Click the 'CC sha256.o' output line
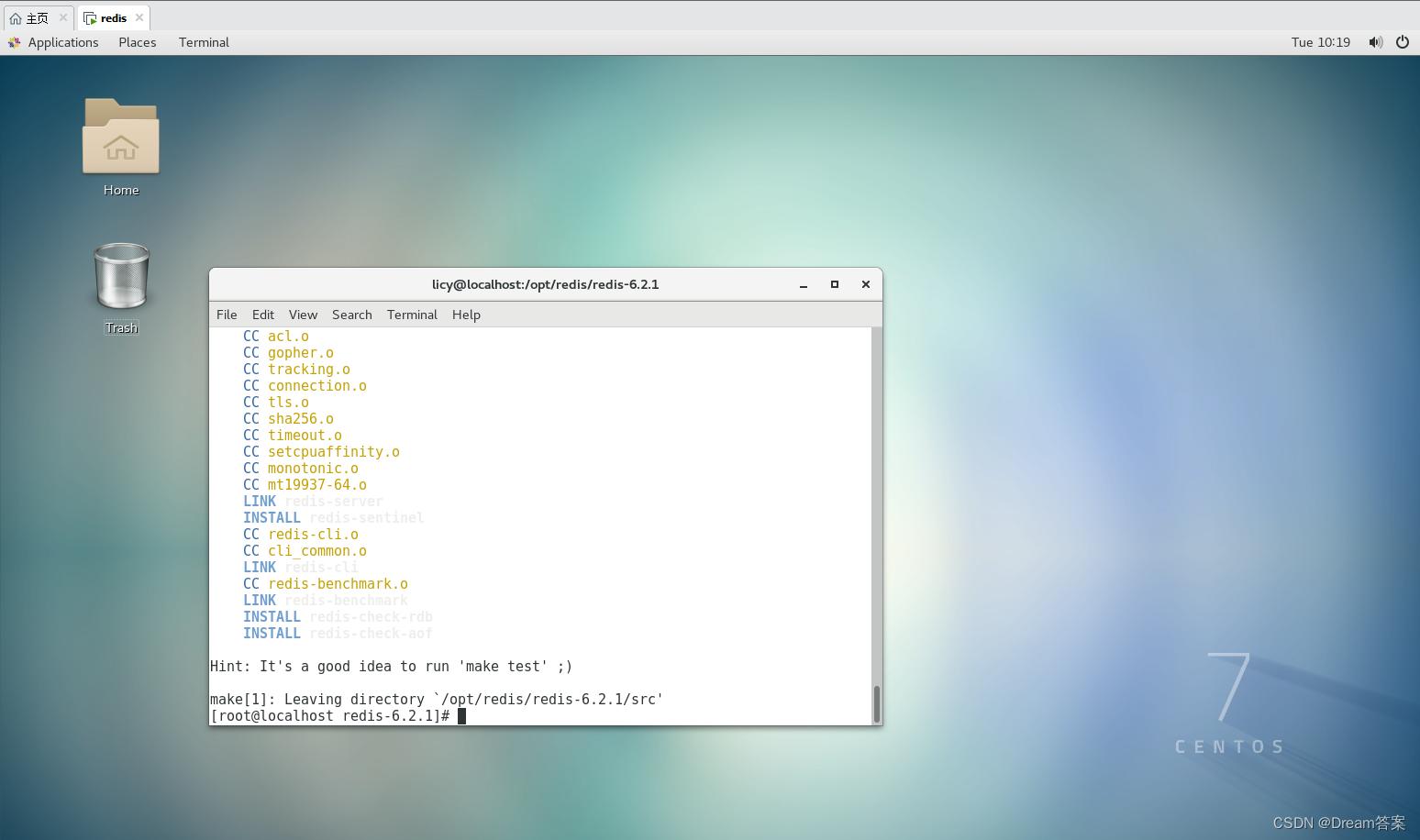The width and height of the screenshot is (1420, 840). (x=288, y=419)
